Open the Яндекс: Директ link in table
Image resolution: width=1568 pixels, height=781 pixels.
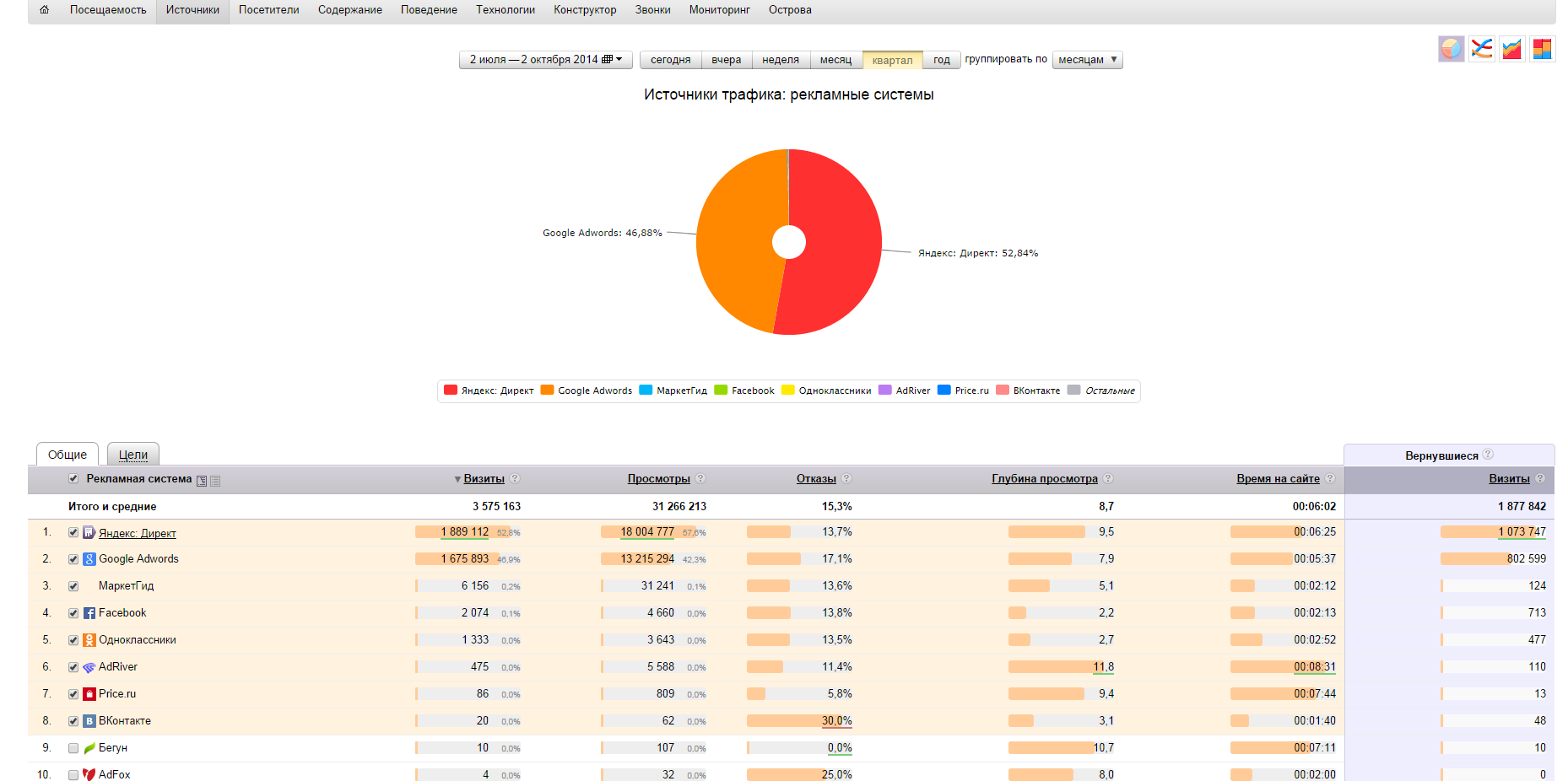(x=138, y=533)
